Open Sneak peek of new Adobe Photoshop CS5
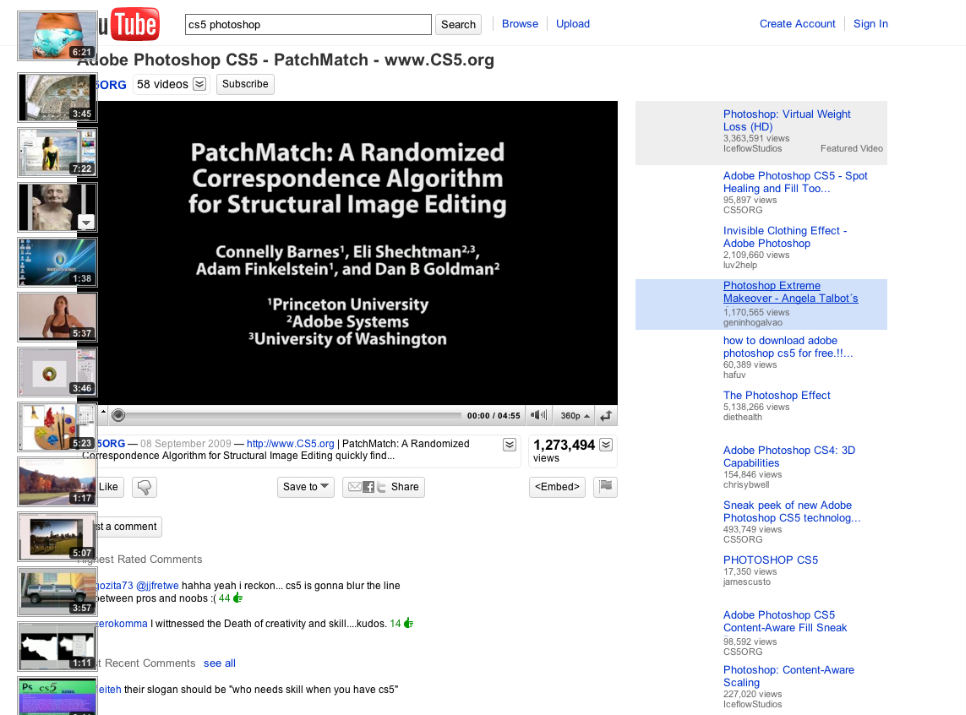 point(792,511)
